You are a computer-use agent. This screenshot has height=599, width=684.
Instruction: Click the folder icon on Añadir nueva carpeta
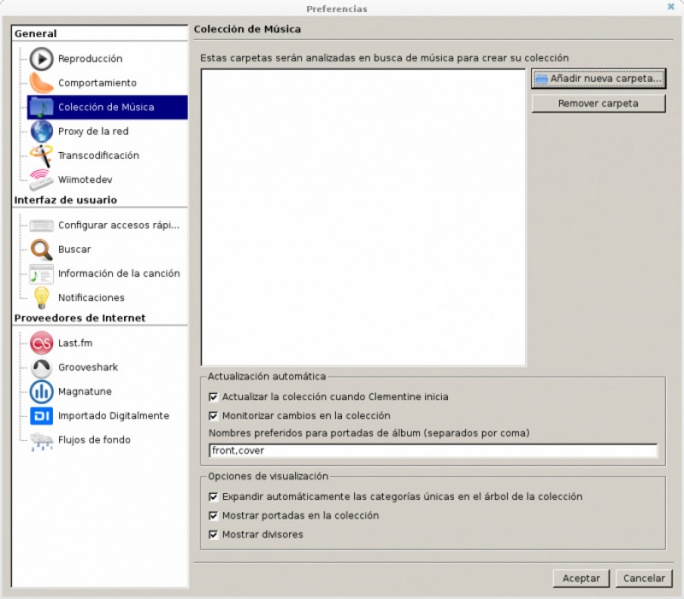pyautogui.click(x=541, y=79)
